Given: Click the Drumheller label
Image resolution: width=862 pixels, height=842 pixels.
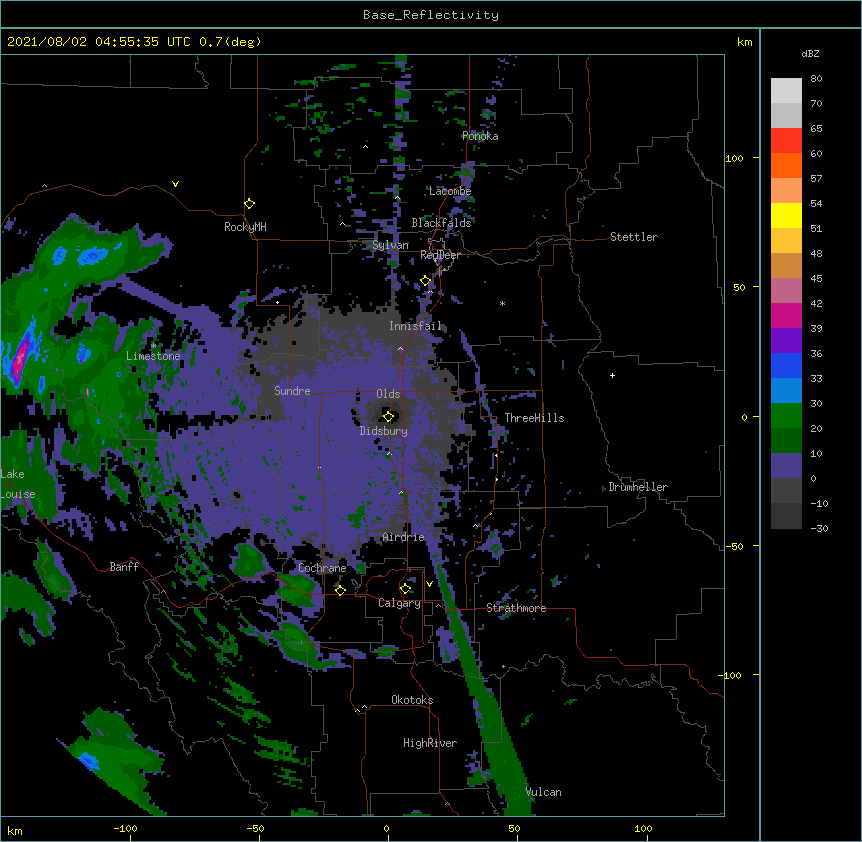Looking at the screenshot, I should point(638,487).
